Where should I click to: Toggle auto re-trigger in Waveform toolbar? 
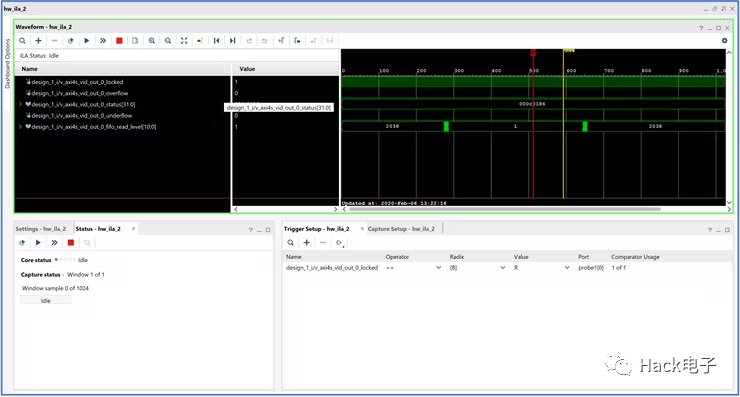70,41
